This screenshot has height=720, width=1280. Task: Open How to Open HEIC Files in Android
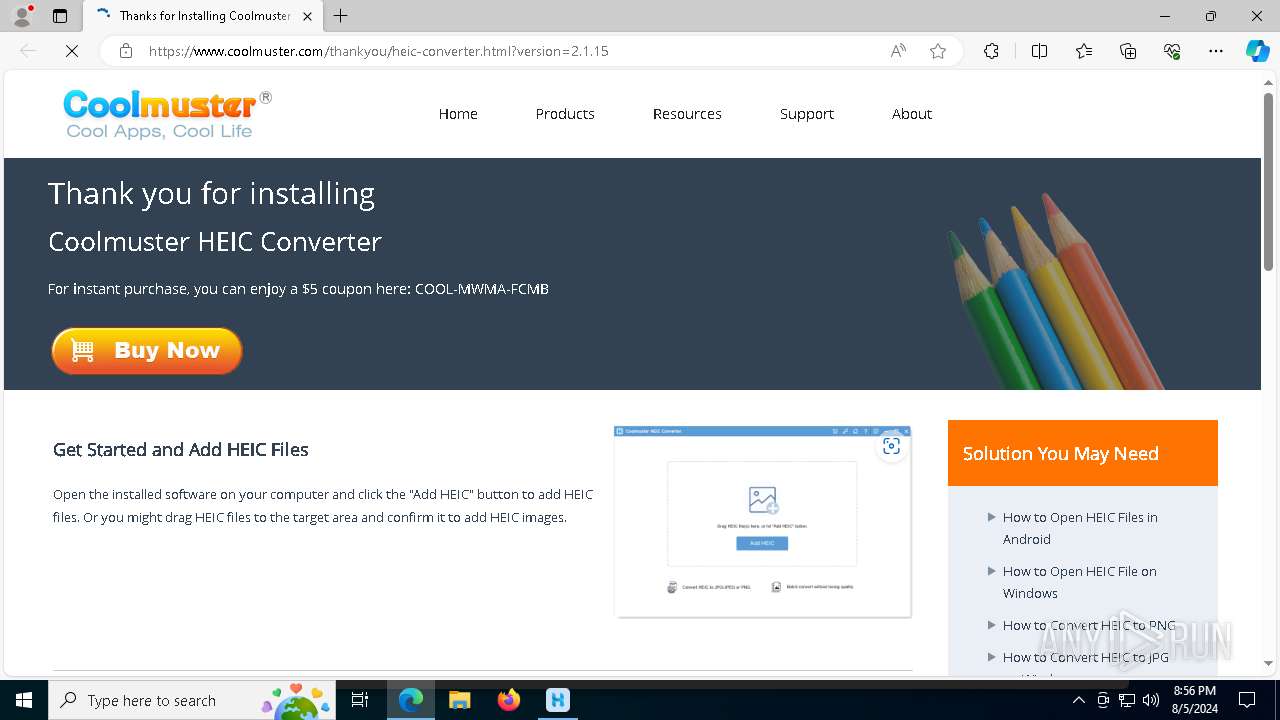tap(1080, 528)
